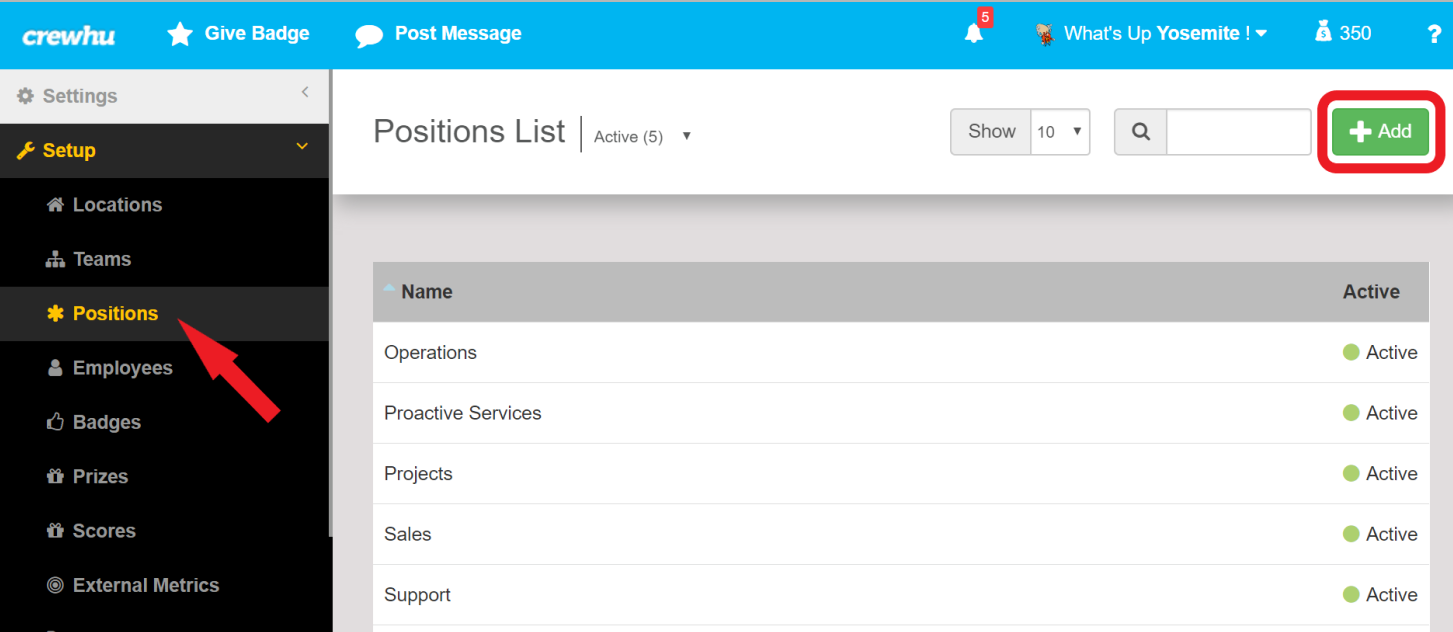1453x632 pixels.
Task: Click the Scores gift icon
Action: pyautogui.click(x=56, y=531)
